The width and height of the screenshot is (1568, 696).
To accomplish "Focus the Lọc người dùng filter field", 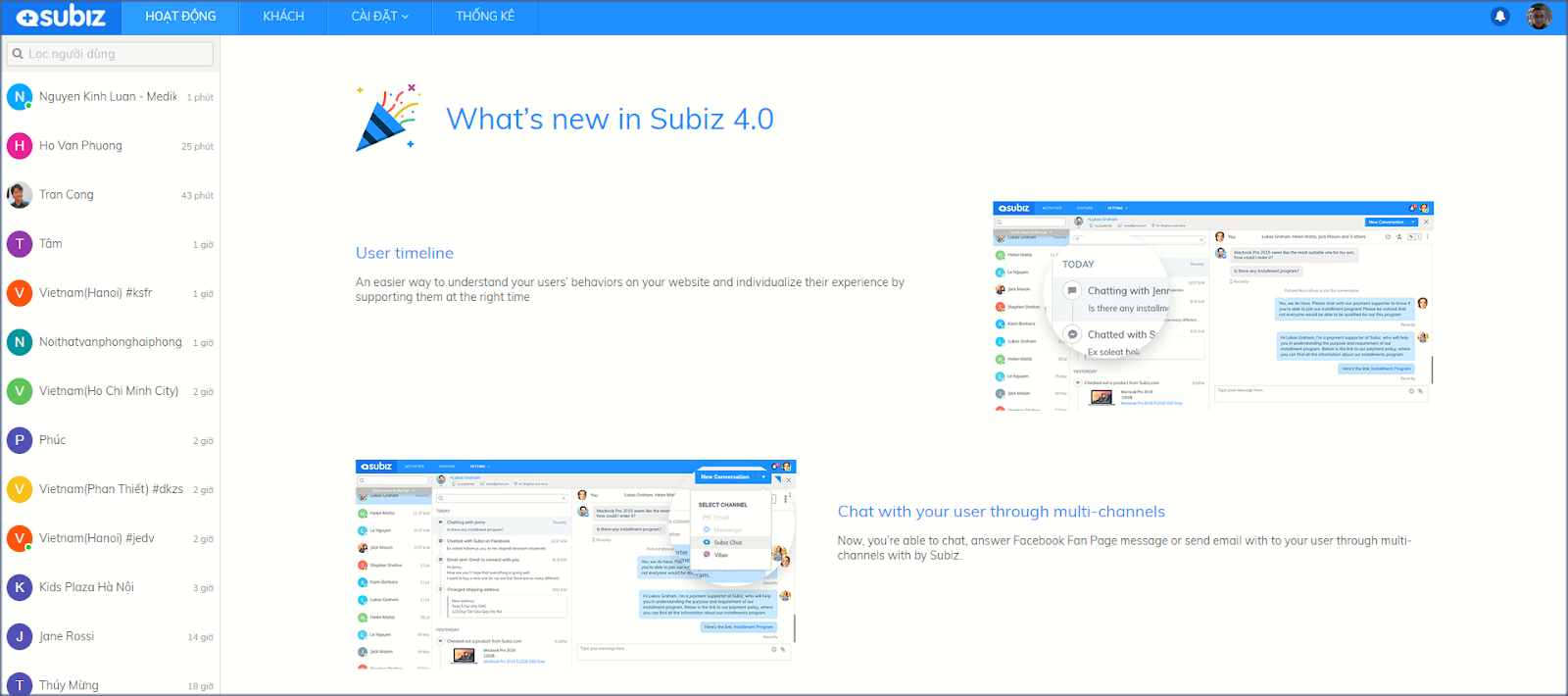I will click(110, 54).
